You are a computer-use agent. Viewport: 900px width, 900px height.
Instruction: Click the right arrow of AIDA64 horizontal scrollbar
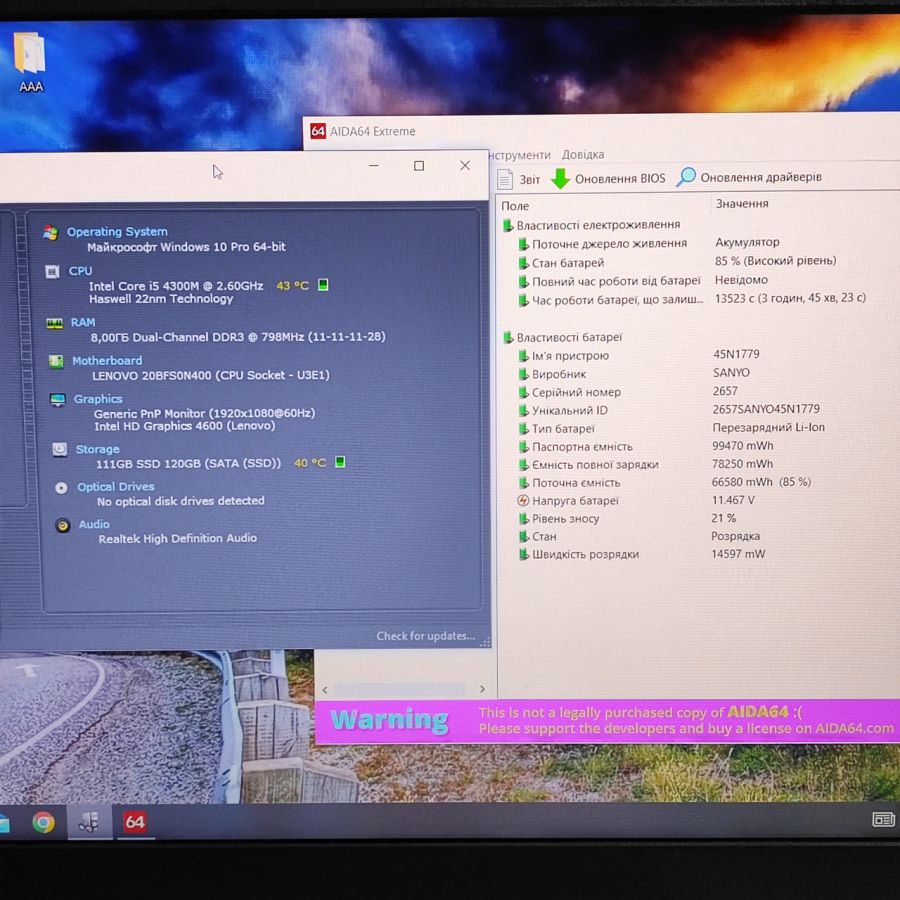pos(482,689)
